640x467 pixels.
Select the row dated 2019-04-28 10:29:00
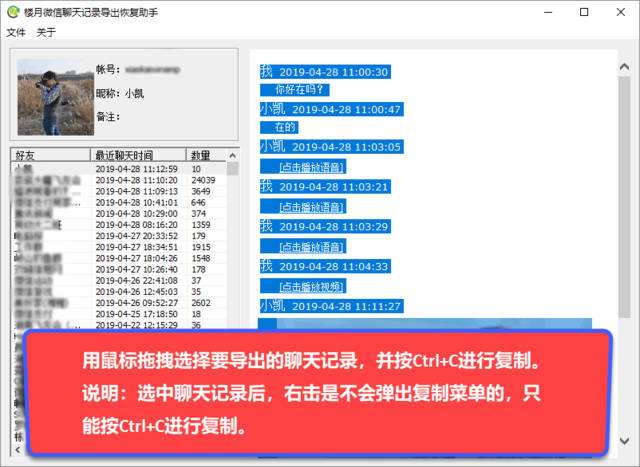pyautogui.click(x=118, y=213)
